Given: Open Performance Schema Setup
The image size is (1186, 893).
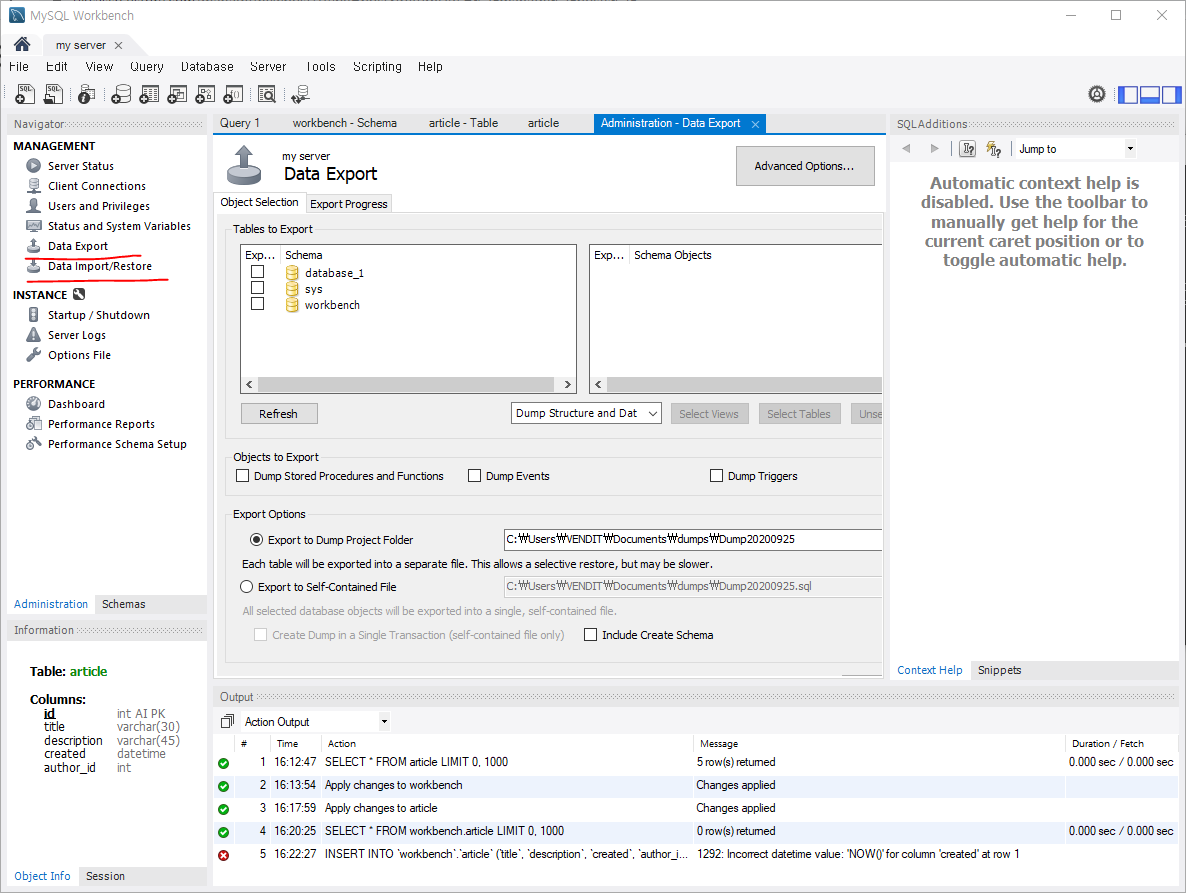Looking at the screenshot, I should click(117, 444).
